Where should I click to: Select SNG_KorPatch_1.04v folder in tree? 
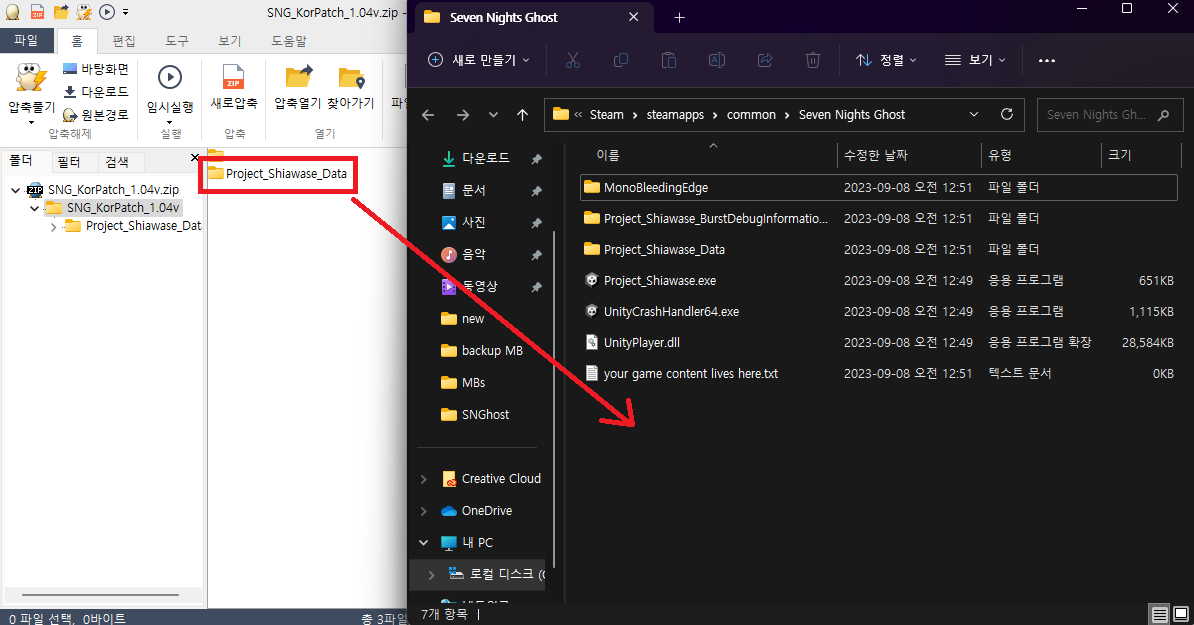coord(113,208)
